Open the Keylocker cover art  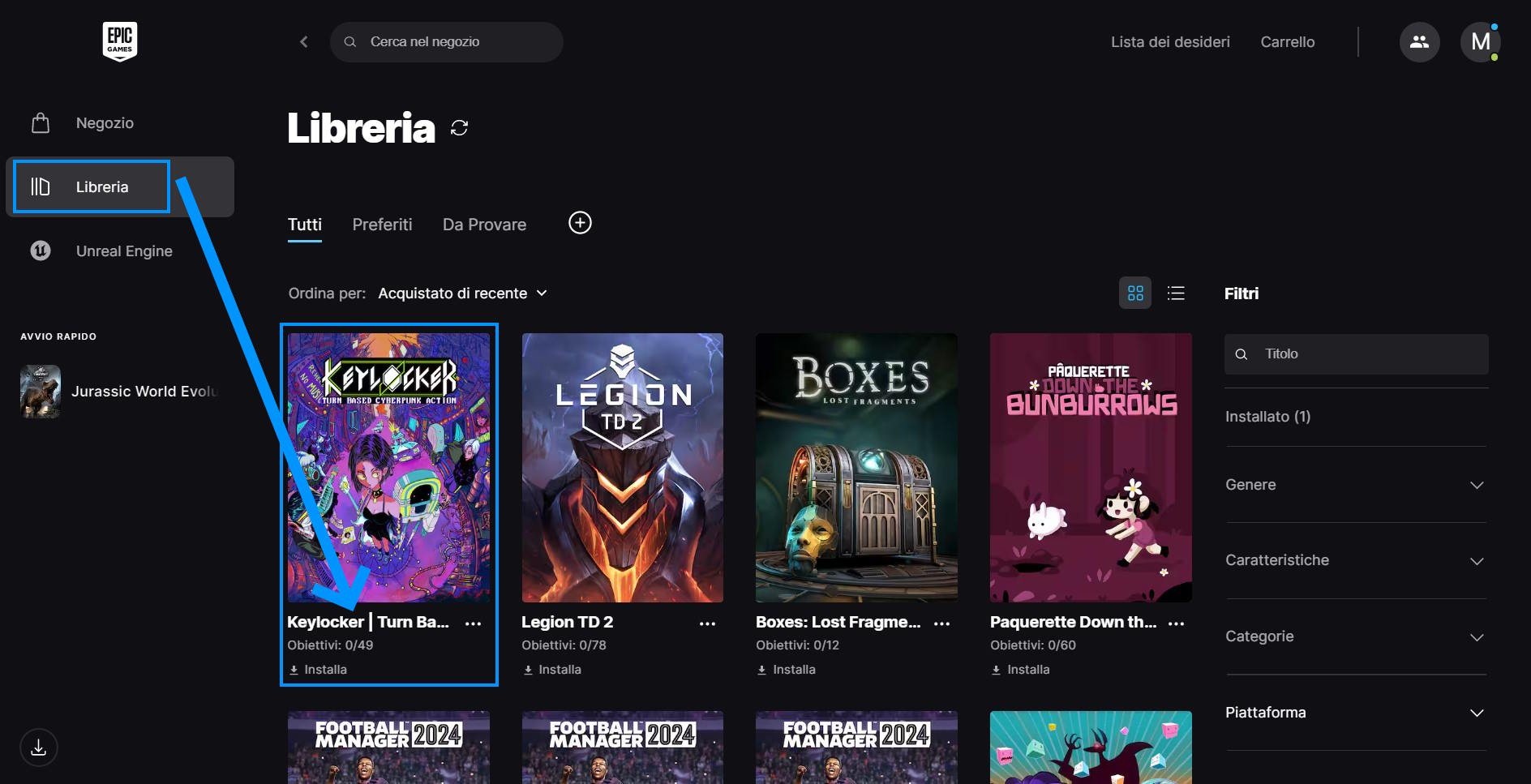[388, 467]
